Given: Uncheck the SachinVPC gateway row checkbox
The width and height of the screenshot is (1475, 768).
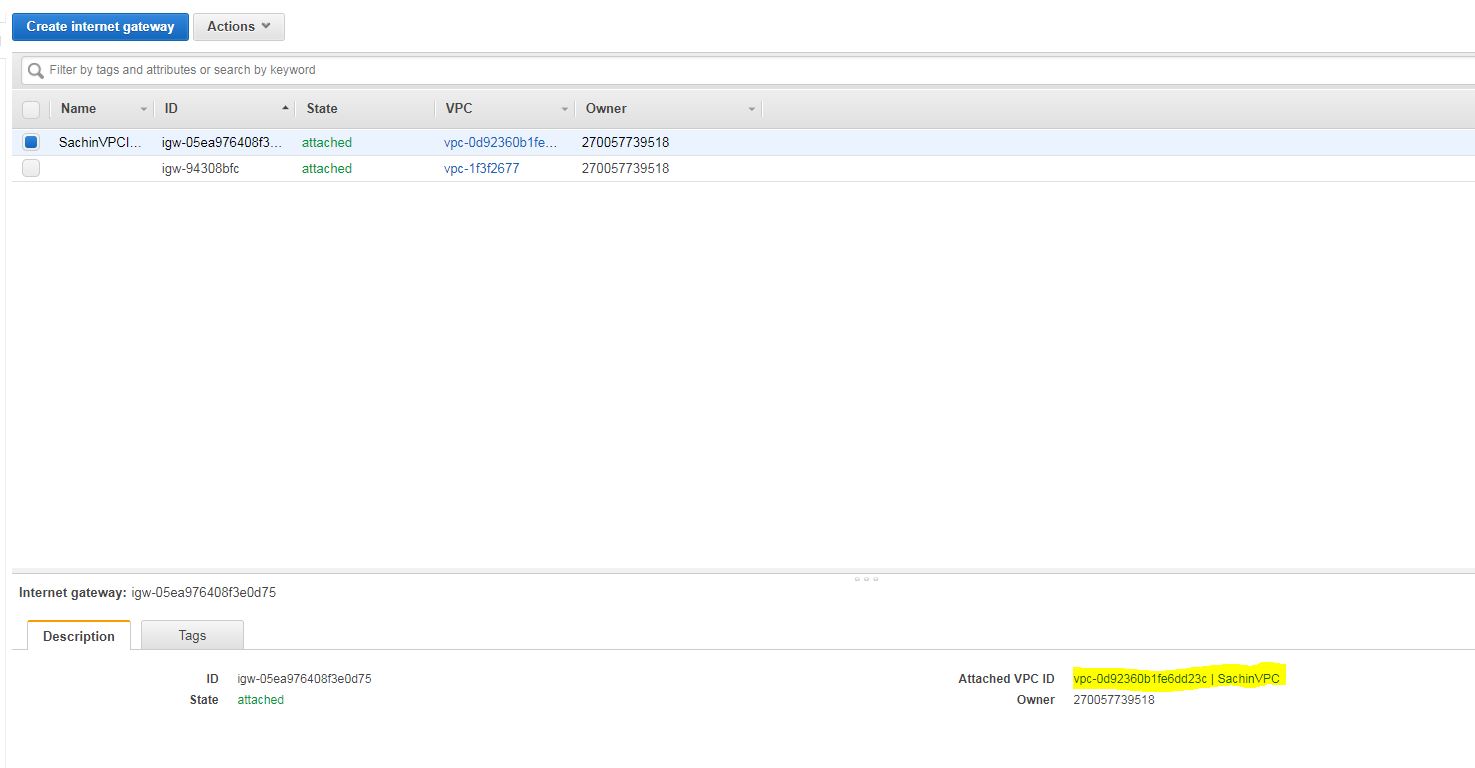Looking at the screenshot, I should click(x=31, y=142).
